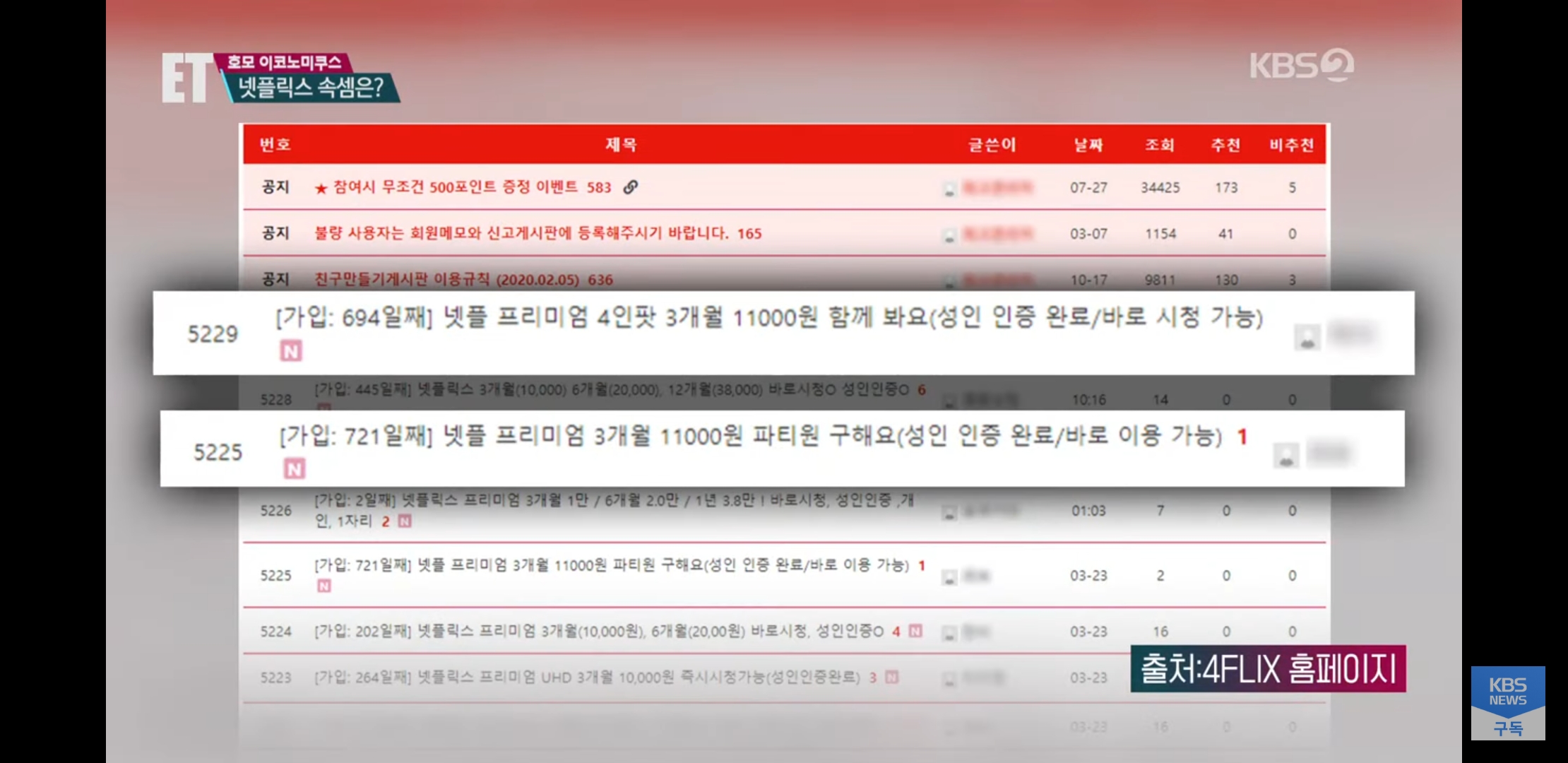The width and height of the screenshot is (1568, 763).
Task: Click the author avatar on row 5226
Action: click(950, 513)
